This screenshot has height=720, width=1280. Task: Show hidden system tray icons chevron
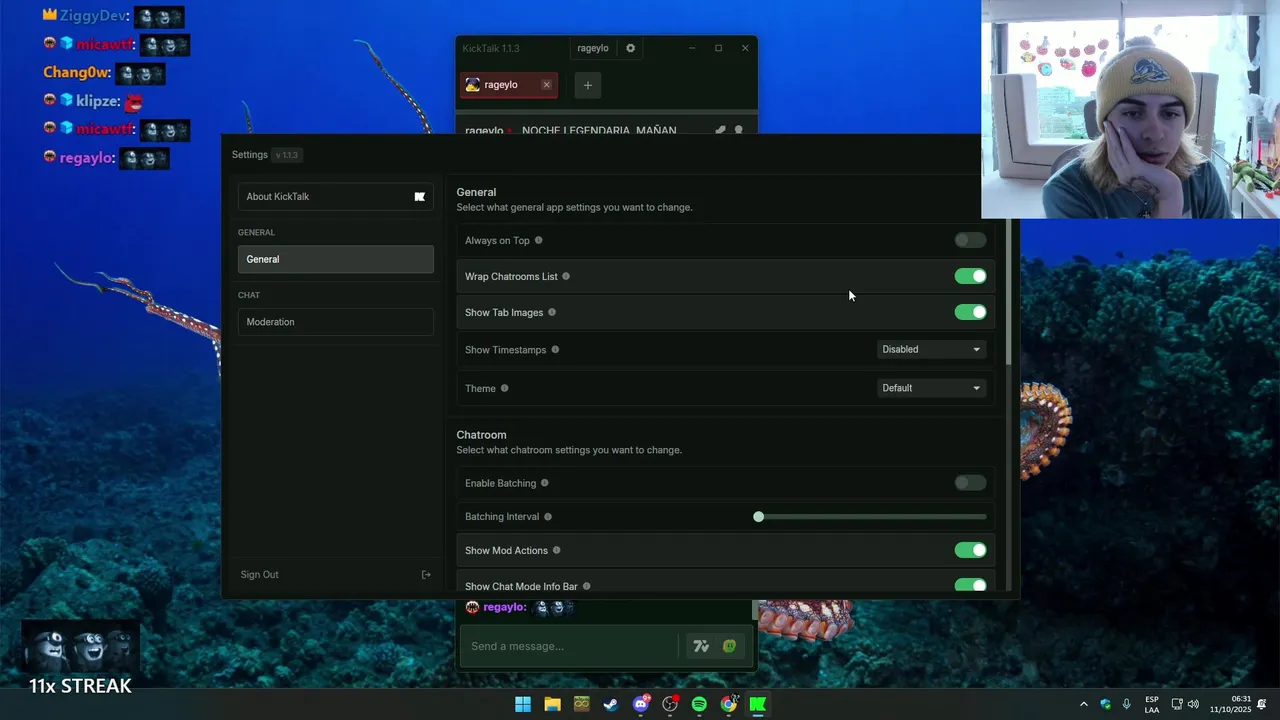pos(1083,704)
